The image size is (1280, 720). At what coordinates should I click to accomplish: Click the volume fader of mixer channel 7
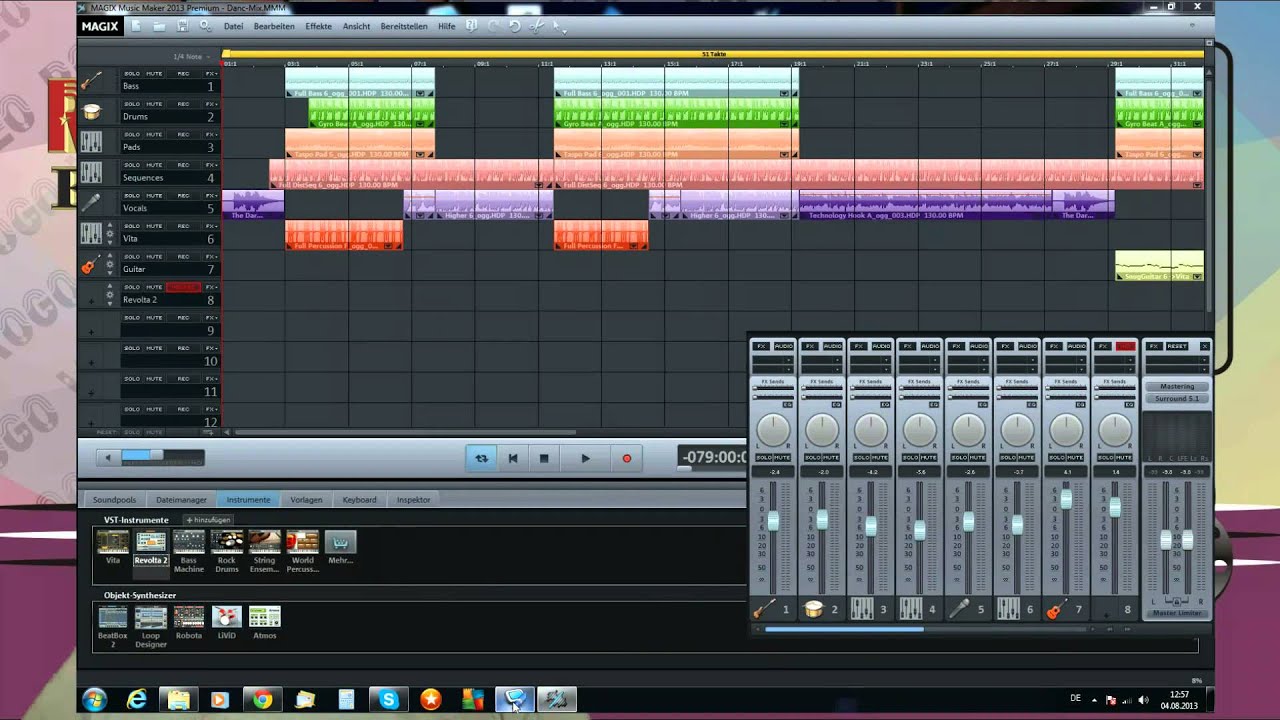[1066, 497]
